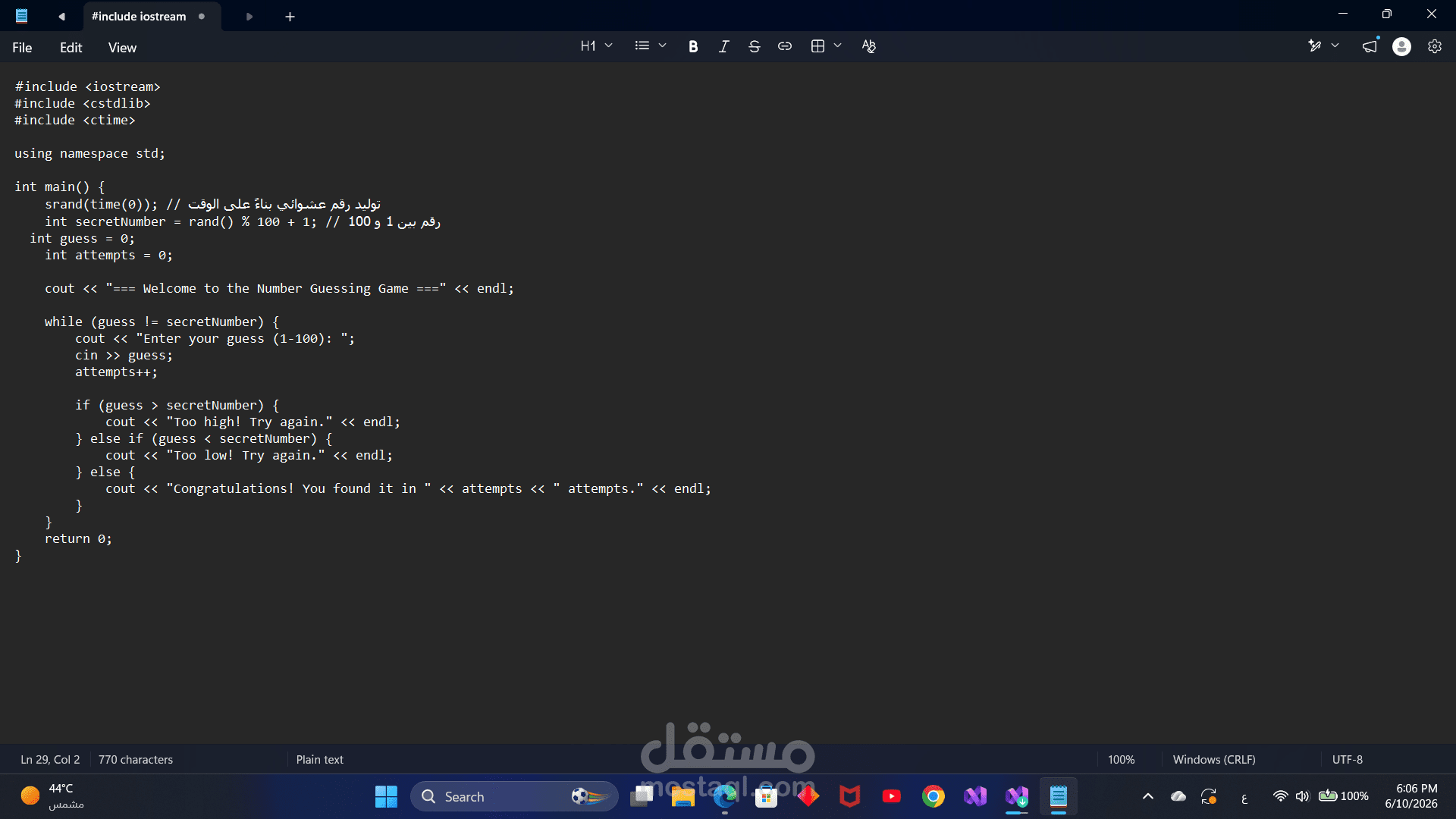Switch the Plain text format
The image size is (1456, 819).
[x=320, y=759]
